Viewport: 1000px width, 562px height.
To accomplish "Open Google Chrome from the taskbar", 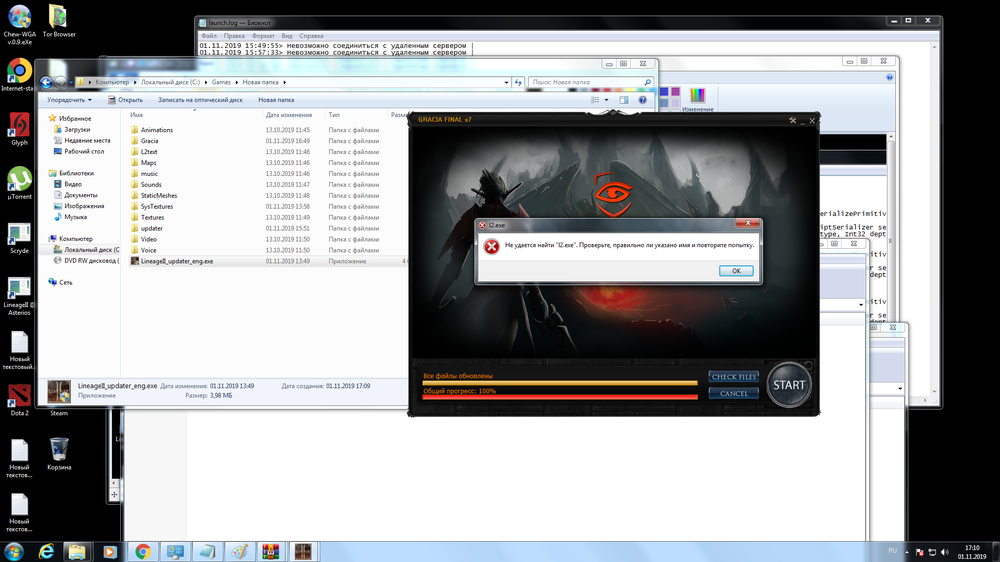I will point(143,551).
